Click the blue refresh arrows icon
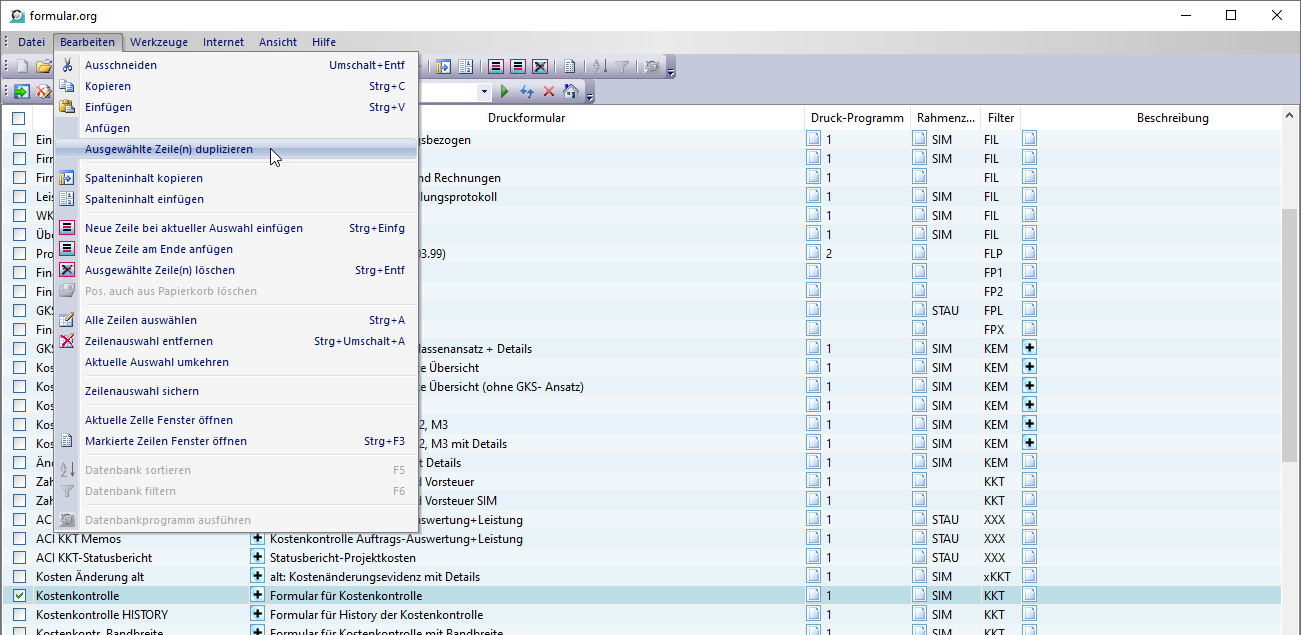The height and width of the screenshot is (635, 1301). pos(527,91)
